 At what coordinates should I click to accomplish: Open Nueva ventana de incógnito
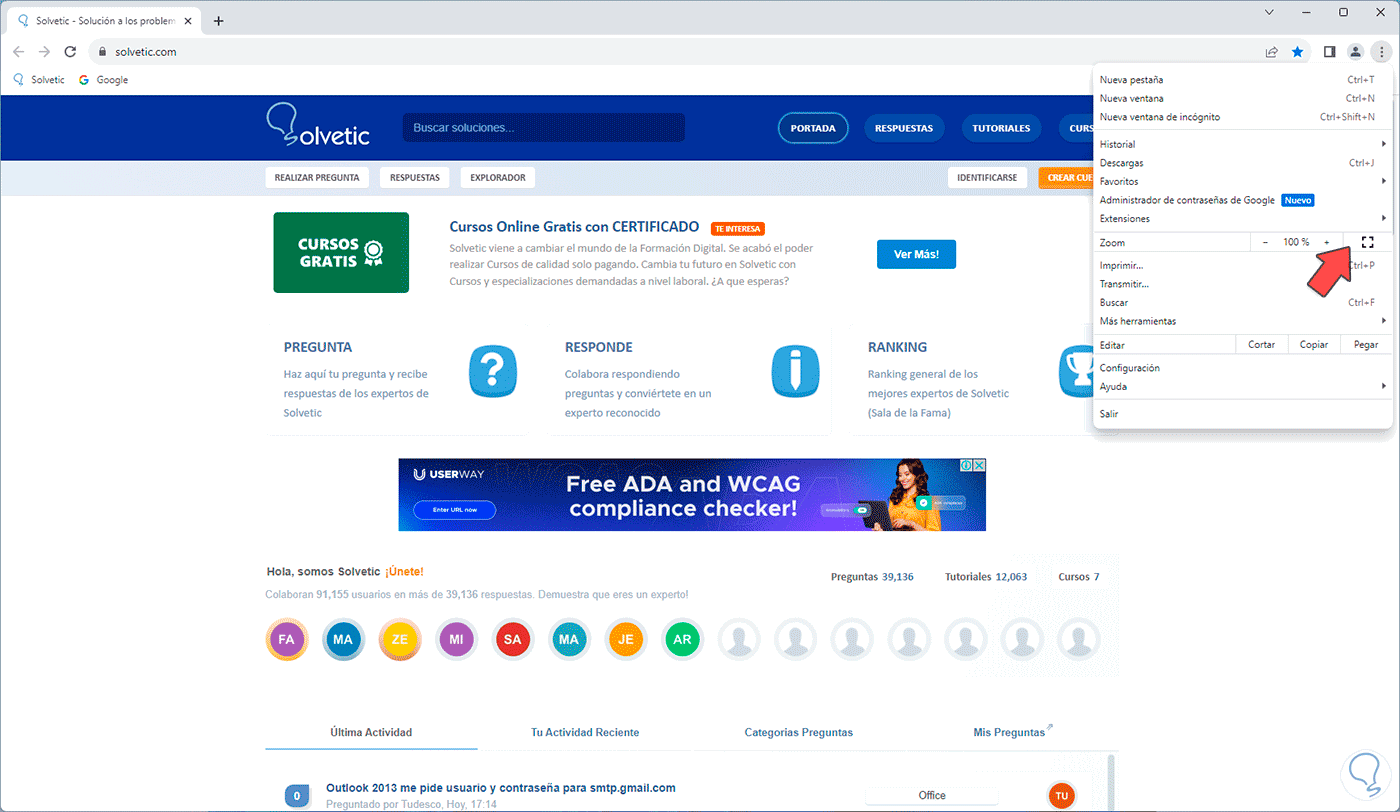(1243, 117)
